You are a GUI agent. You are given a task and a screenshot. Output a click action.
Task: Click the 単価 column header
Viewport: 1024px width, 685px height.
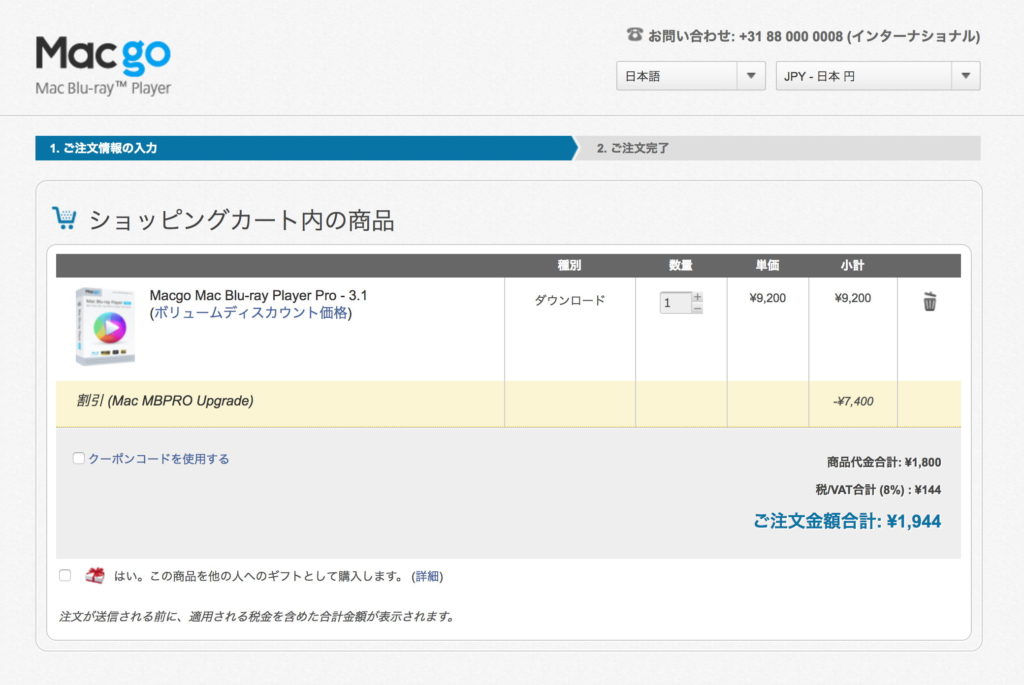[767, 265]
